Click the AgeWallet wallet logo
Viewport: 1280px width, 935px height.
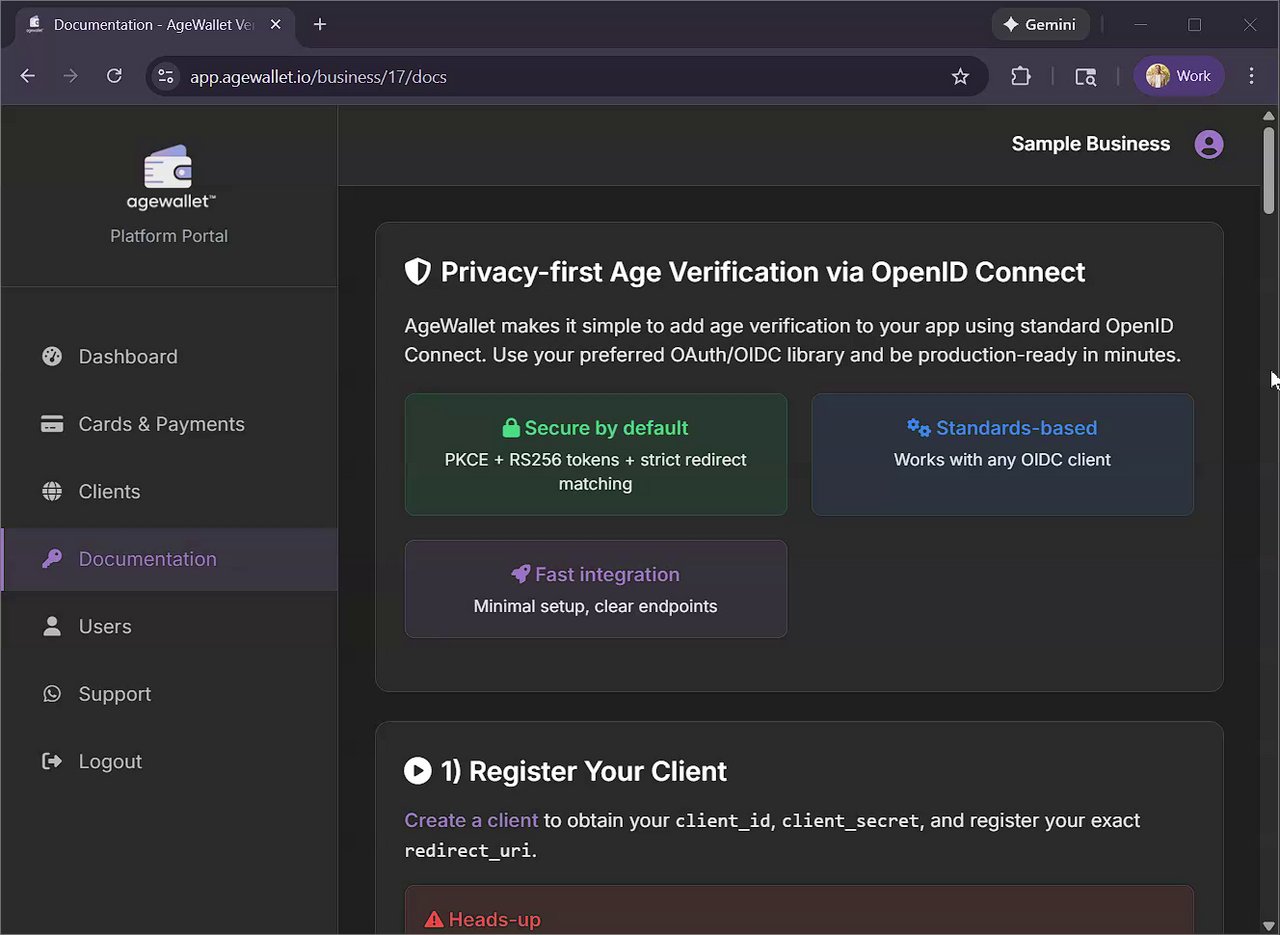[x=168, y=168]
